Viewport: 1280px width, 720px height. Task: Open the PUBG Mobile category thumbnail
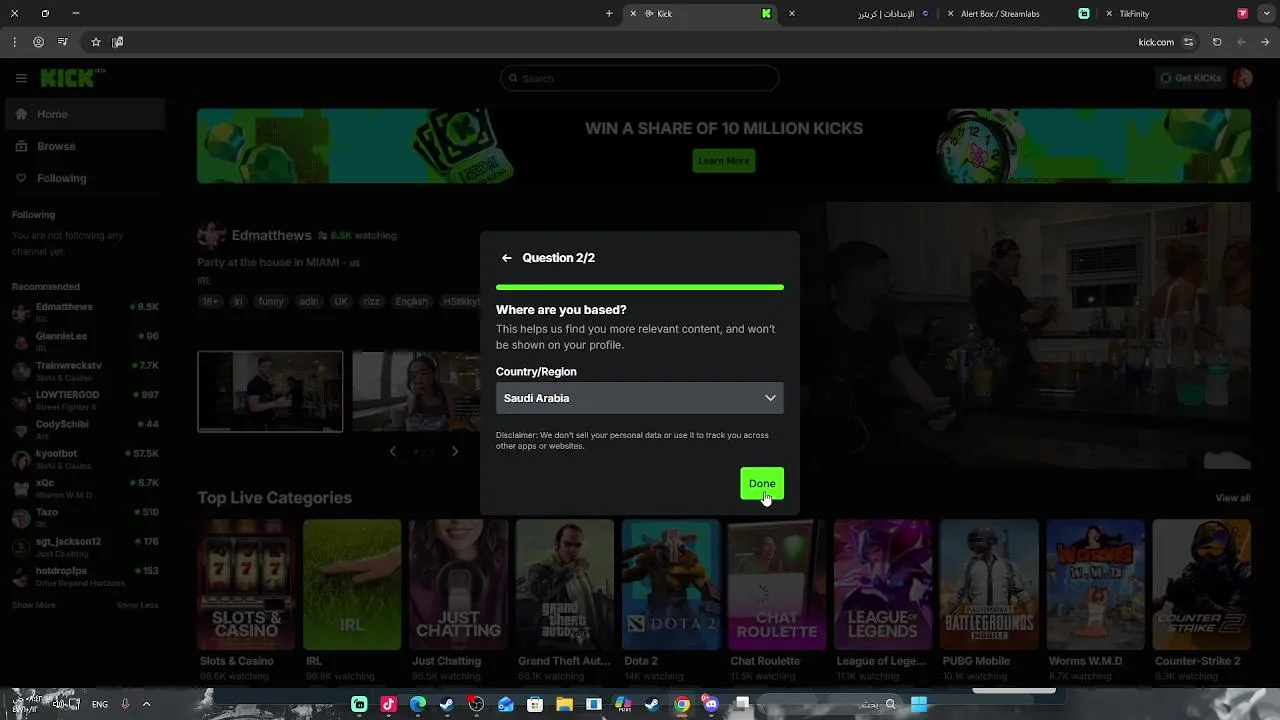coord(989,584)
